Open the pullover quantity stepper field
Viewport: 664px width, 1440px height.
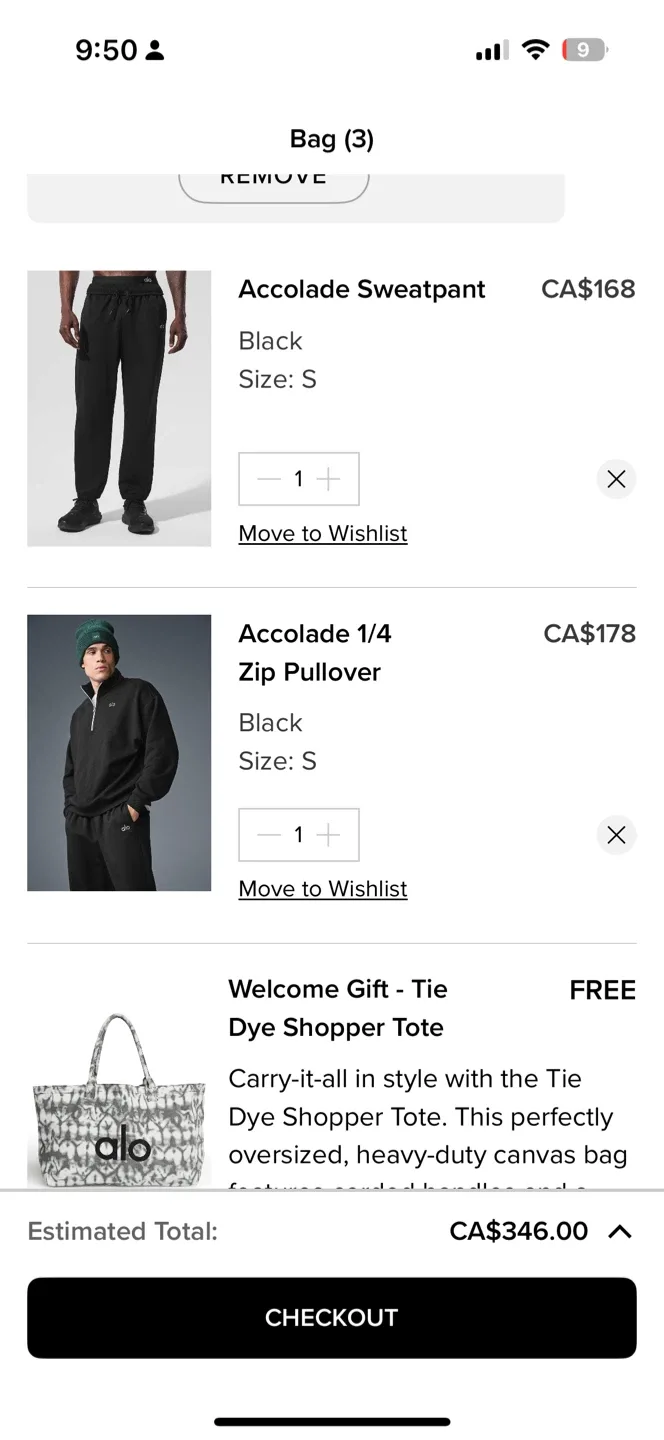[298, 834]
